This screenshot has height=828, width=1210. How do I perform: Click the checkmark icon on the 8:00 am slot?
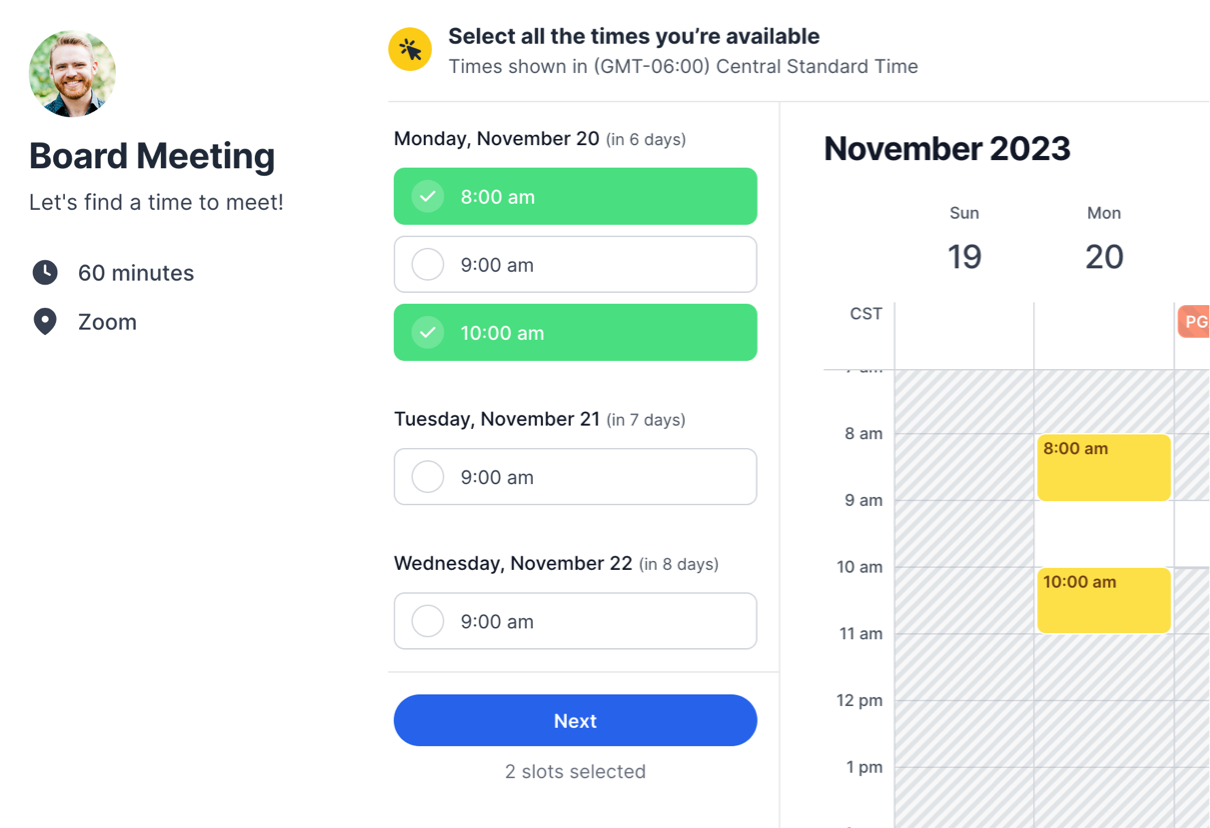pyautogui.click(x=427, y=196)
